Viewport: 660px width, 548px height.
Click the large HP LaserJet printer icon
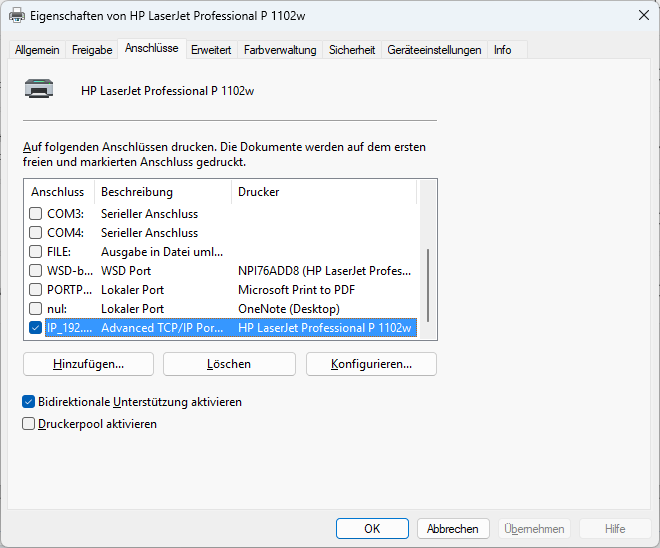tap(39, 88)
